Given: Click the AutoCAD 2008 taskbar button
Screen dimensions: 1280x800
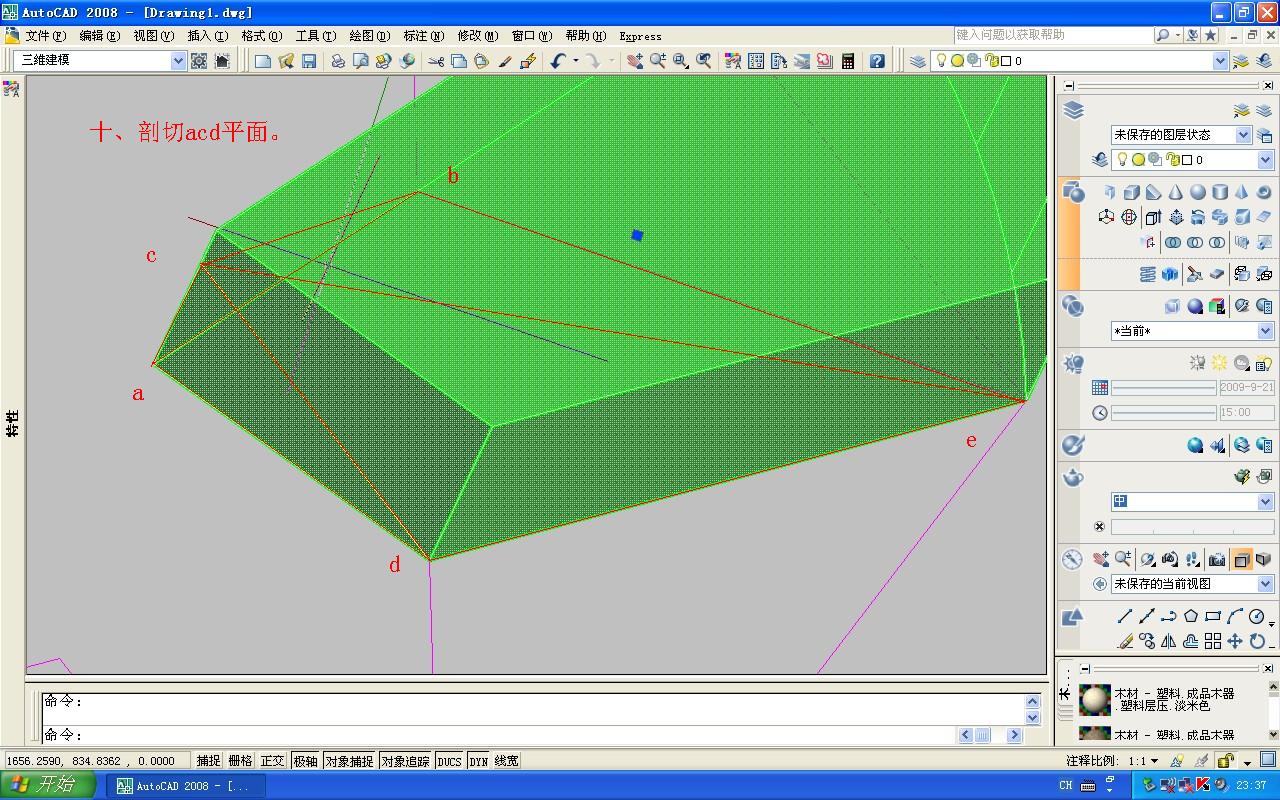Looking at the screenshot, I should click(187, 786).
